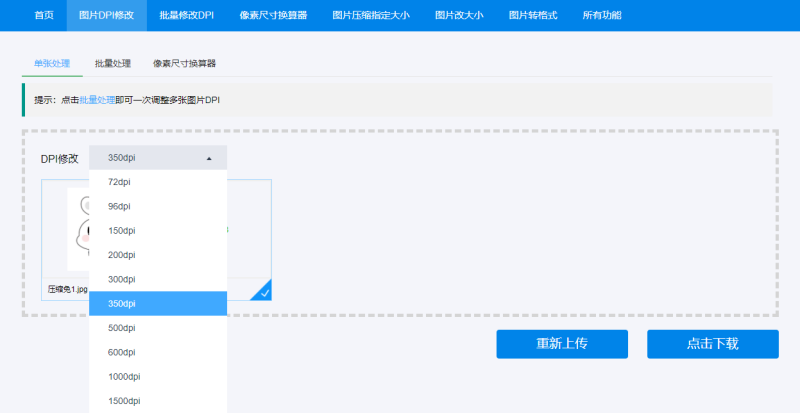Click the 重新上传 button

(562, 344)
